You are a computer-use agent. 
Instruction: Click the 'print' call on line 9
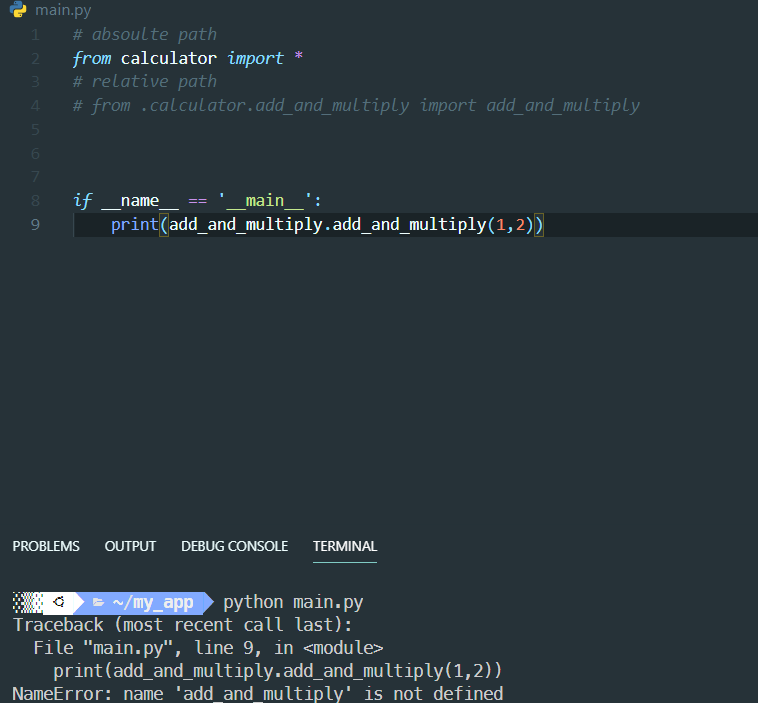(x=133, y=224)
